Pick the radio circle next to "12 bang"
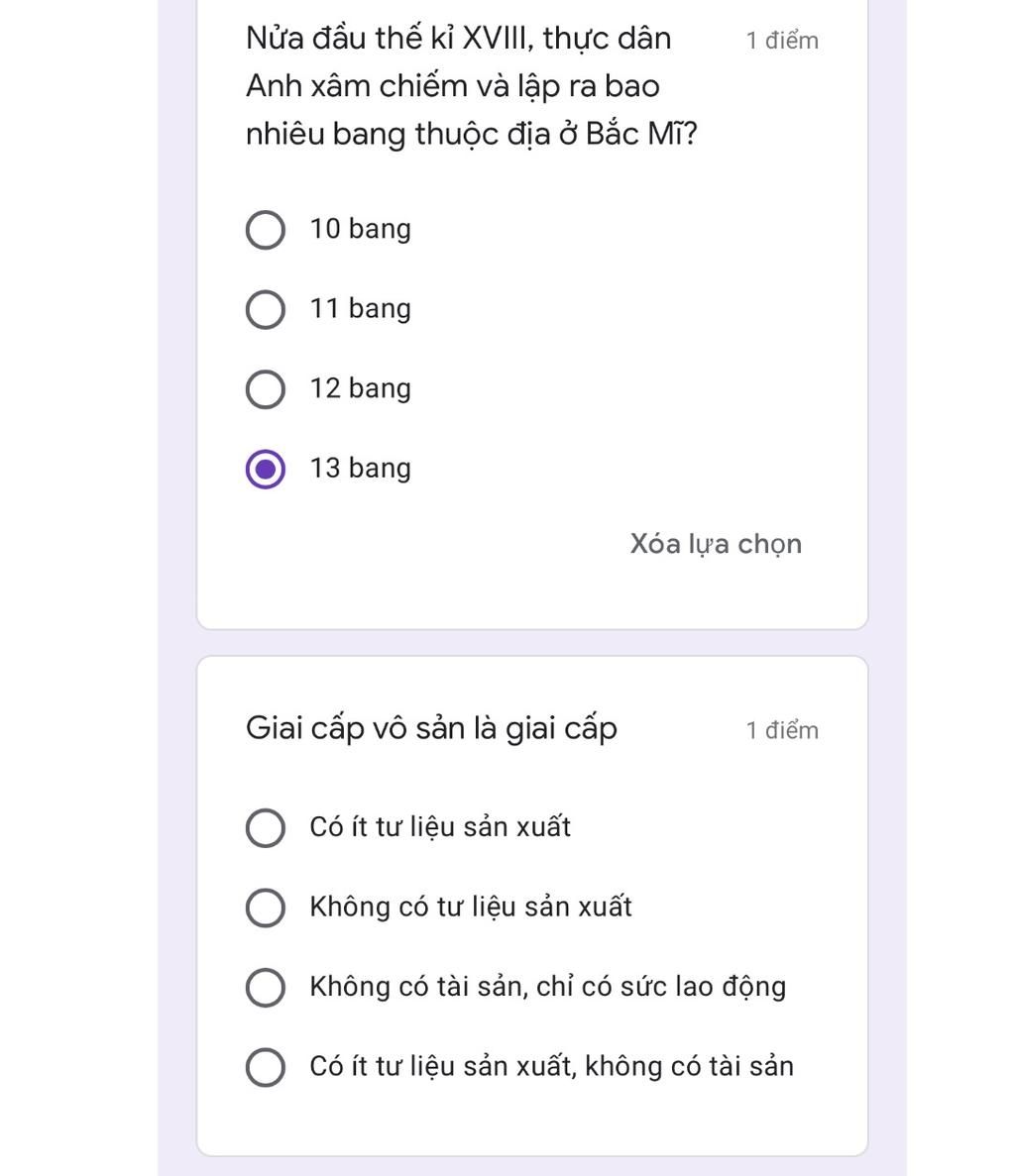1015x1176 pixels. [265, 389]
